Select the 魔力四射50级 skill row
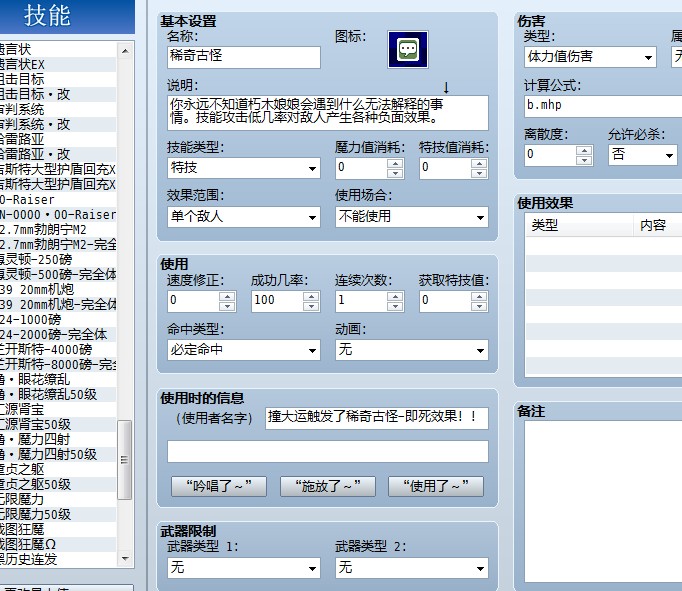Screen dimensions: 682x591 point(58,454)
